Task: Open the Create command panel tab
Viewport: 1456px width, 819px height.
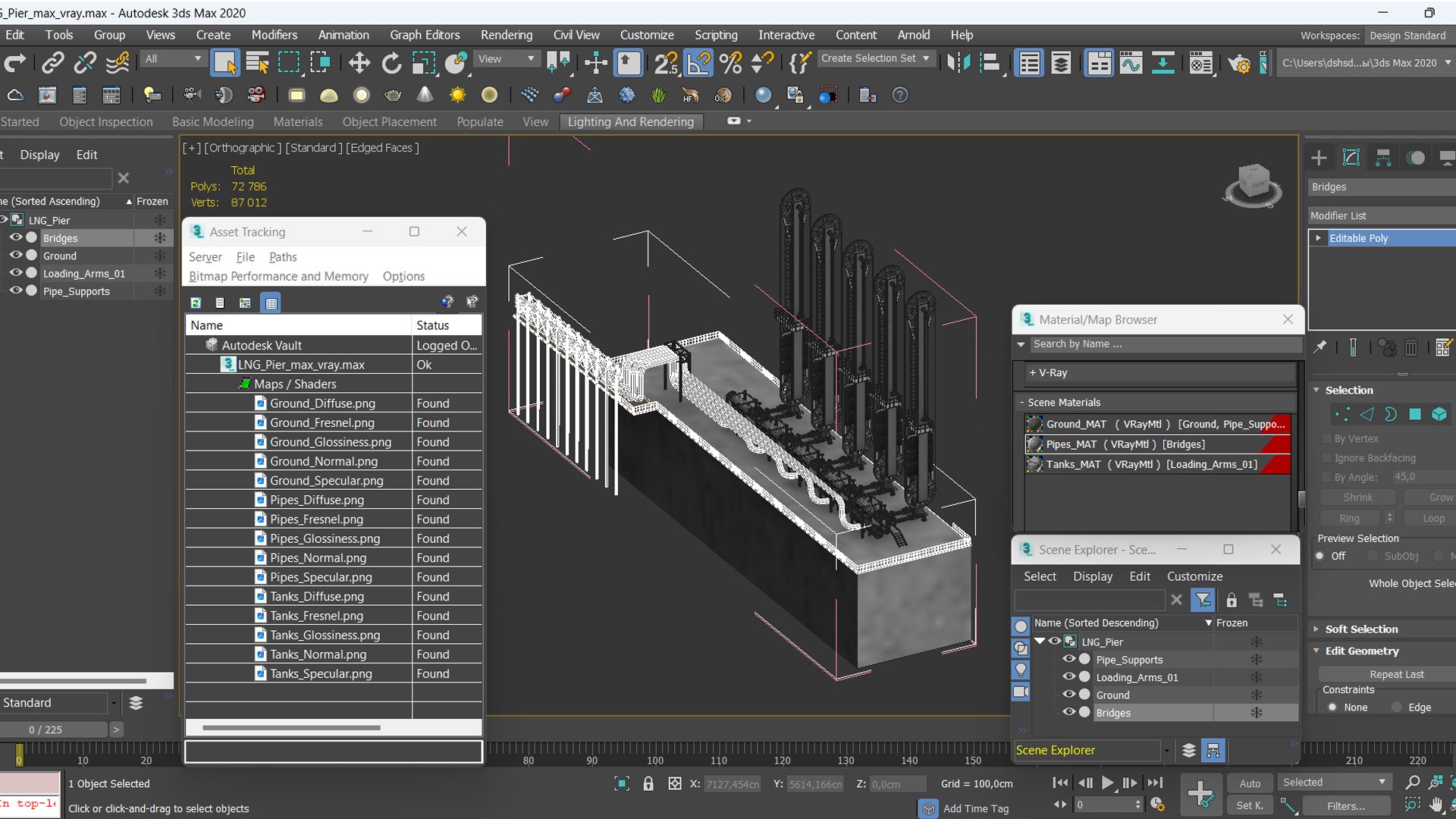Action: point(1319,158)
